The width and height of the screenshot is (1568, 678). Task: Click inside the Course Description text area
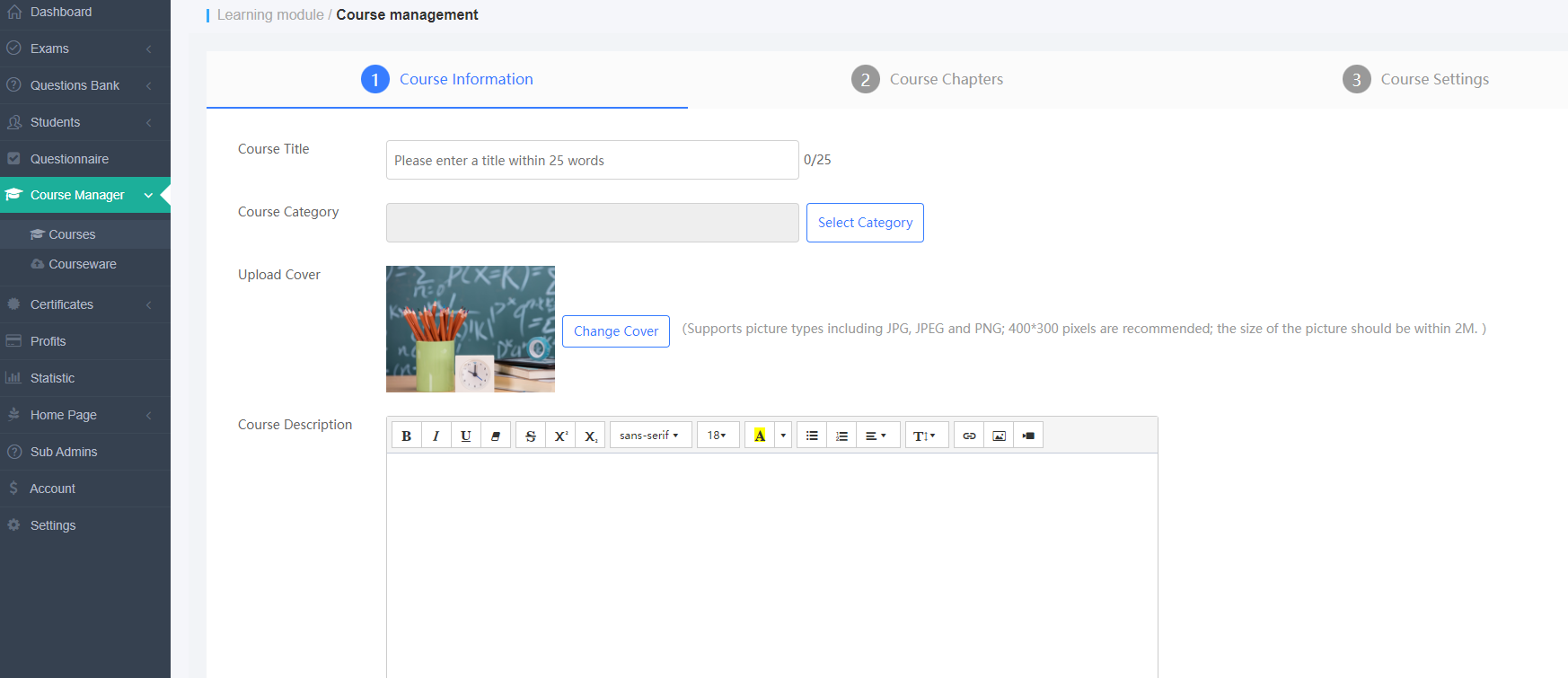pyautogui.click(x=772, y=566)
